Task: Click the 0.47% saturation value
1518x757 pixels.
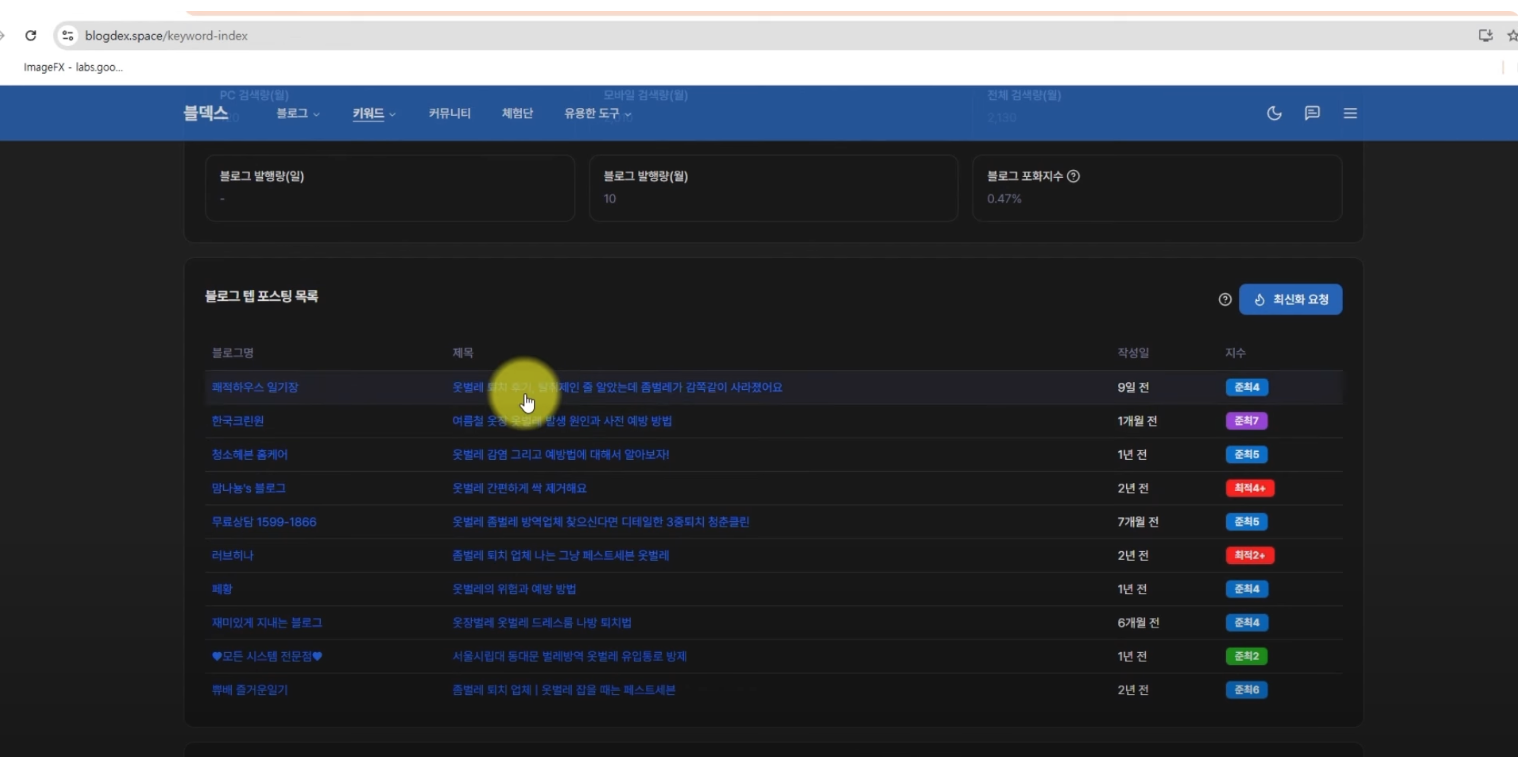Action: coord(1004,199)
